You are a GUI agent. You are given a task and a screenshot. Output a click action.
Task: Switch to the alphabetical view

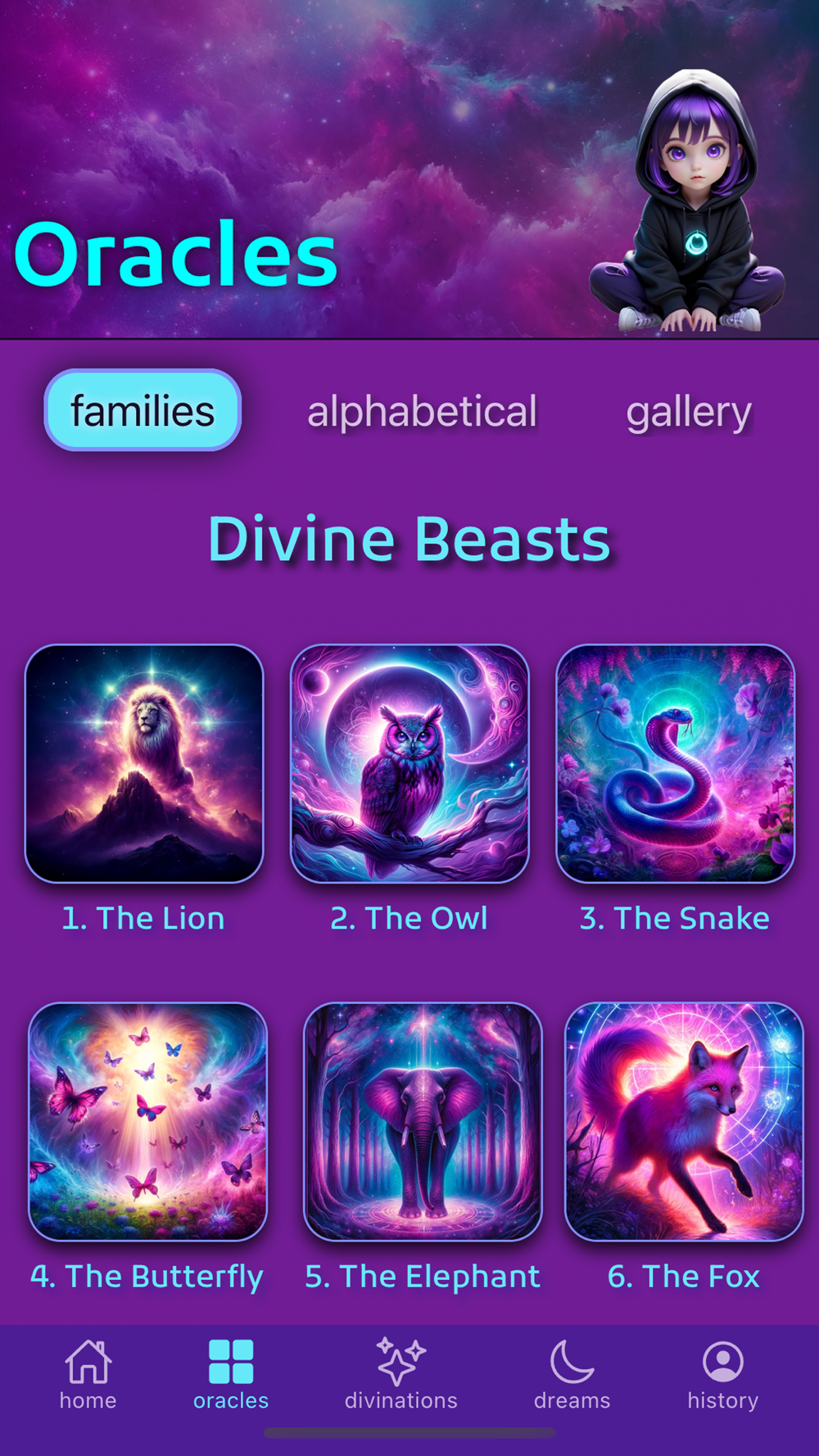coord(422,411)
